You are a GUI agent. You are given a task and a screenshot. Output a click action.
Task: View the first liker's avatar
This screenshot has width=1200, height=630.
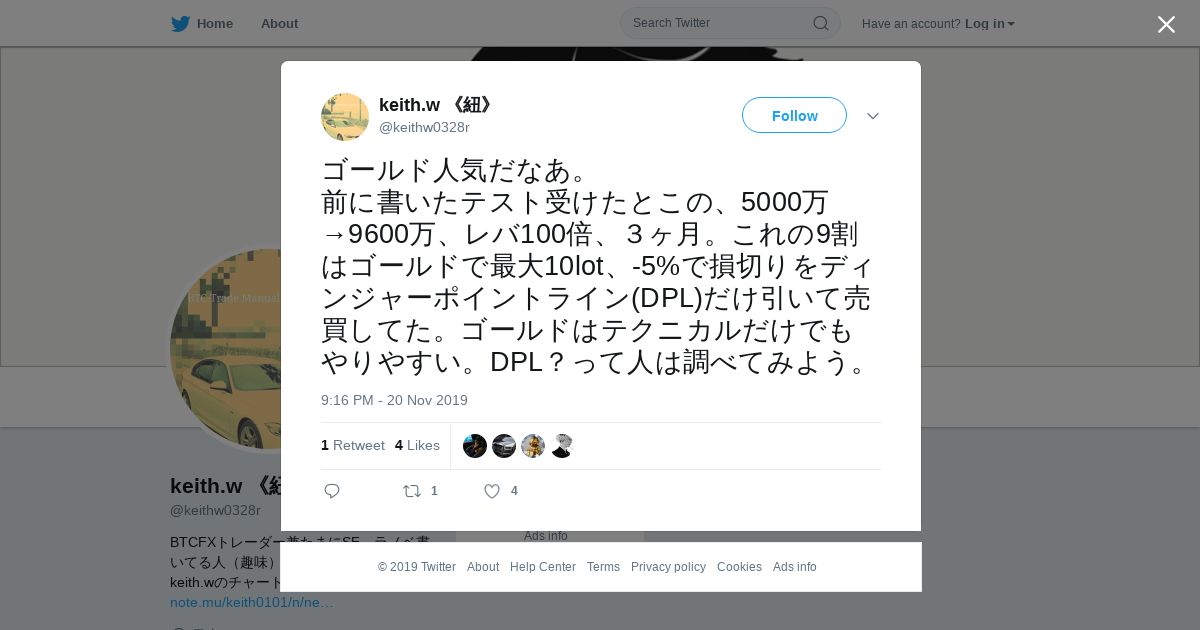click(x=475, y=446)
